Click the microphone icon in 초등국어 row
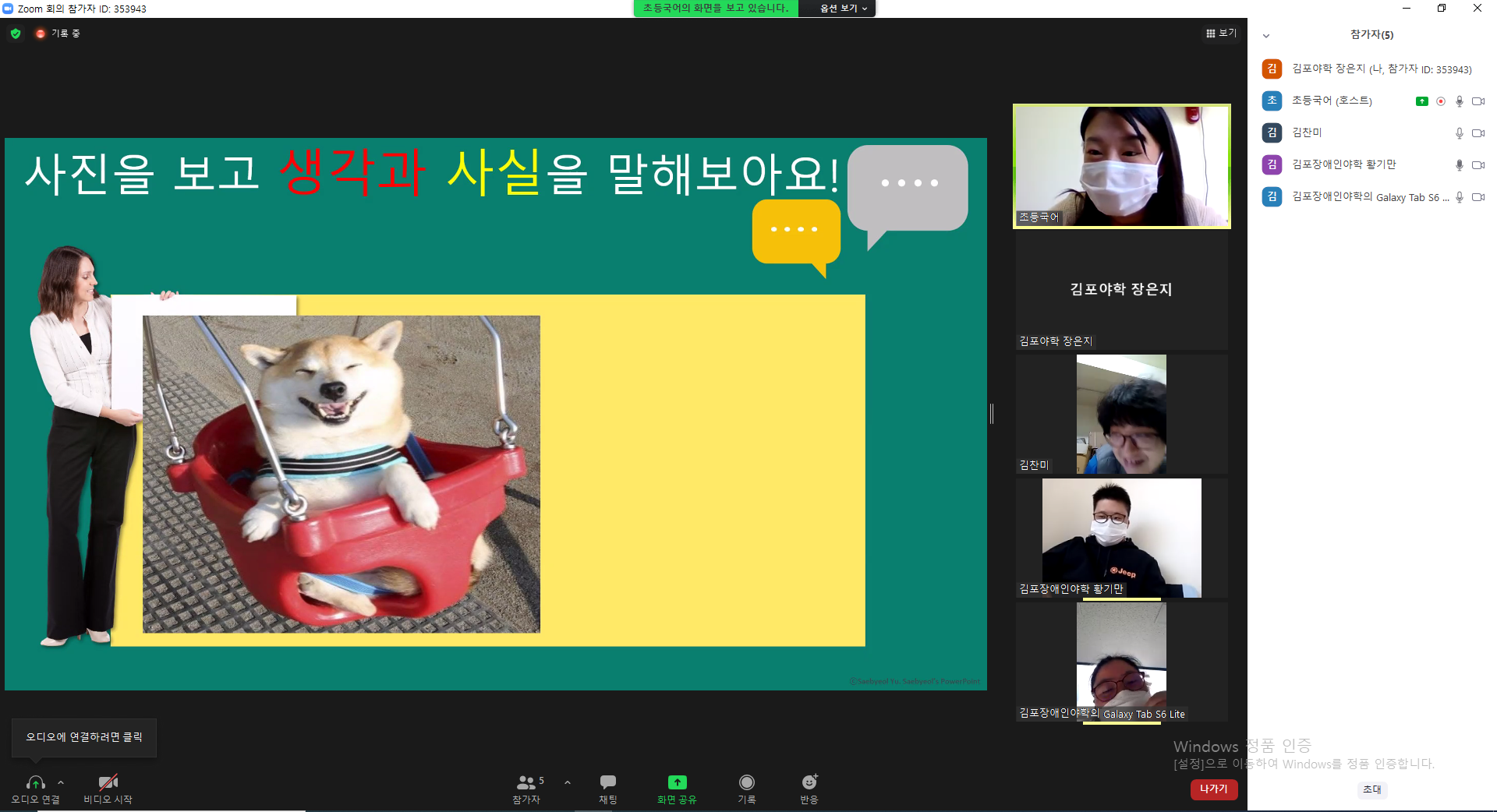 (1460, 101)
